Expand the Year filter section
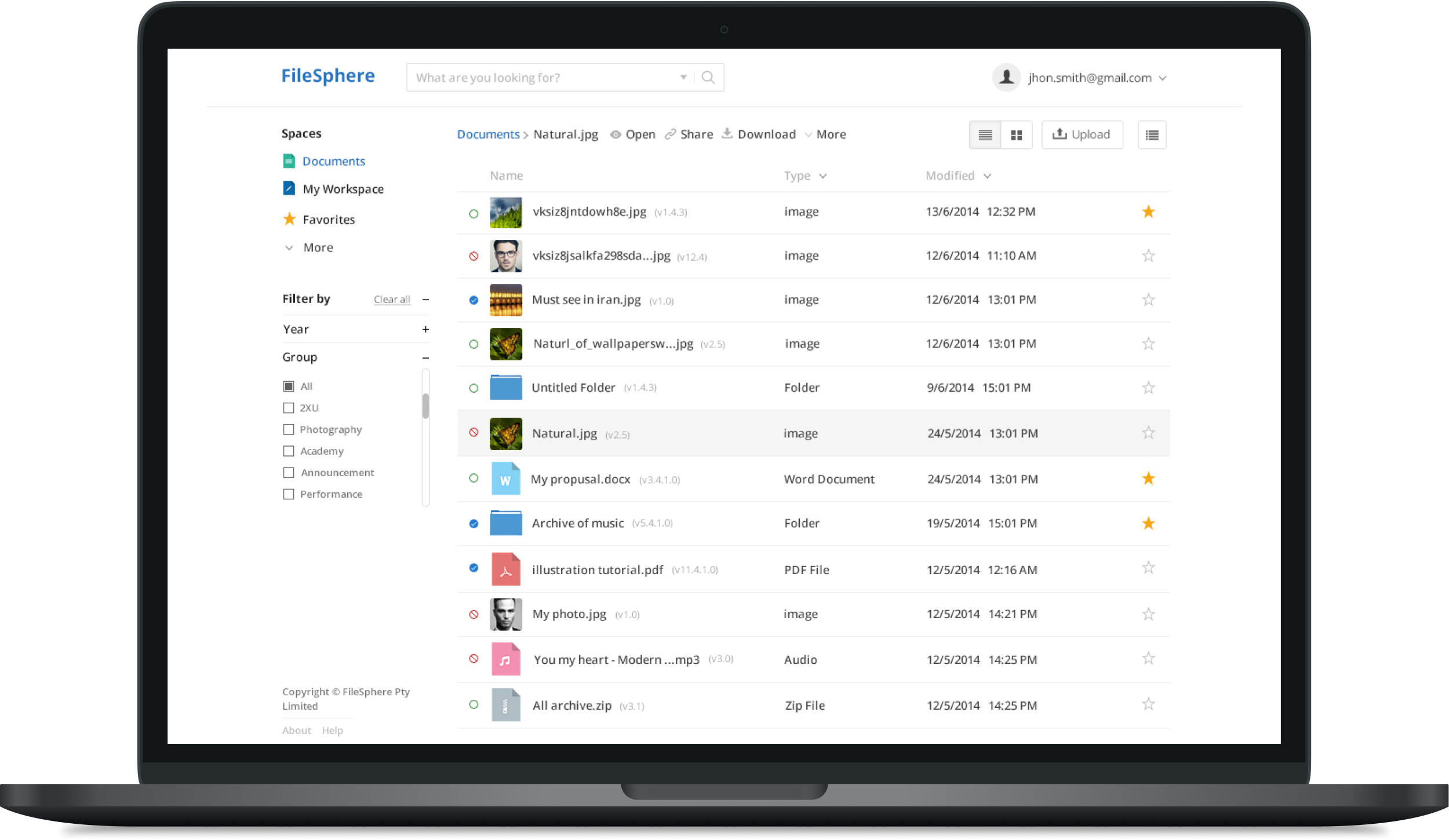The width and height of the screenshot is (1449, 840). pyautogui.click(x=426, y=329)
